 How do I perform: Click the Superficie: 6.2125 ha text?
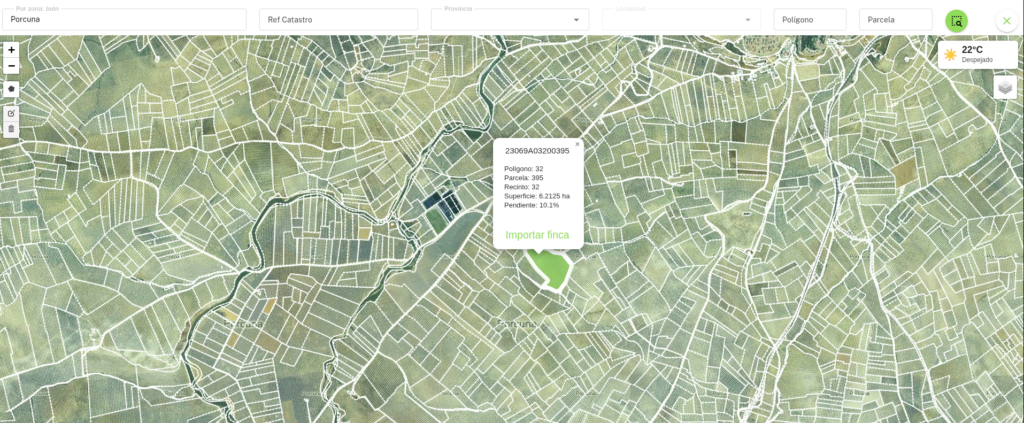tap(537, 196)
